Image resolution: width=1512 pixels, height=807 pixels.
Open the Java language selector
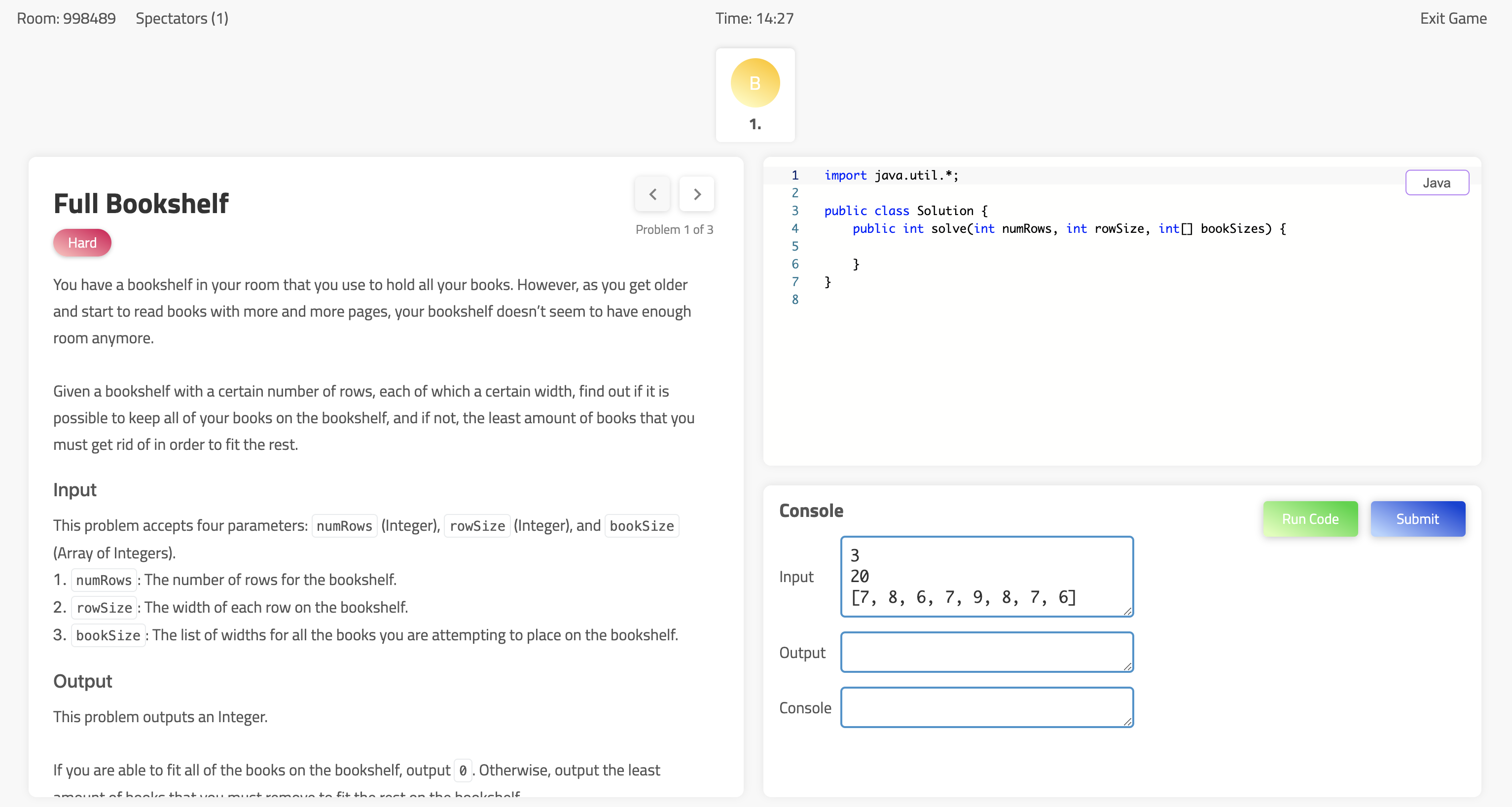click(1436, 183)
